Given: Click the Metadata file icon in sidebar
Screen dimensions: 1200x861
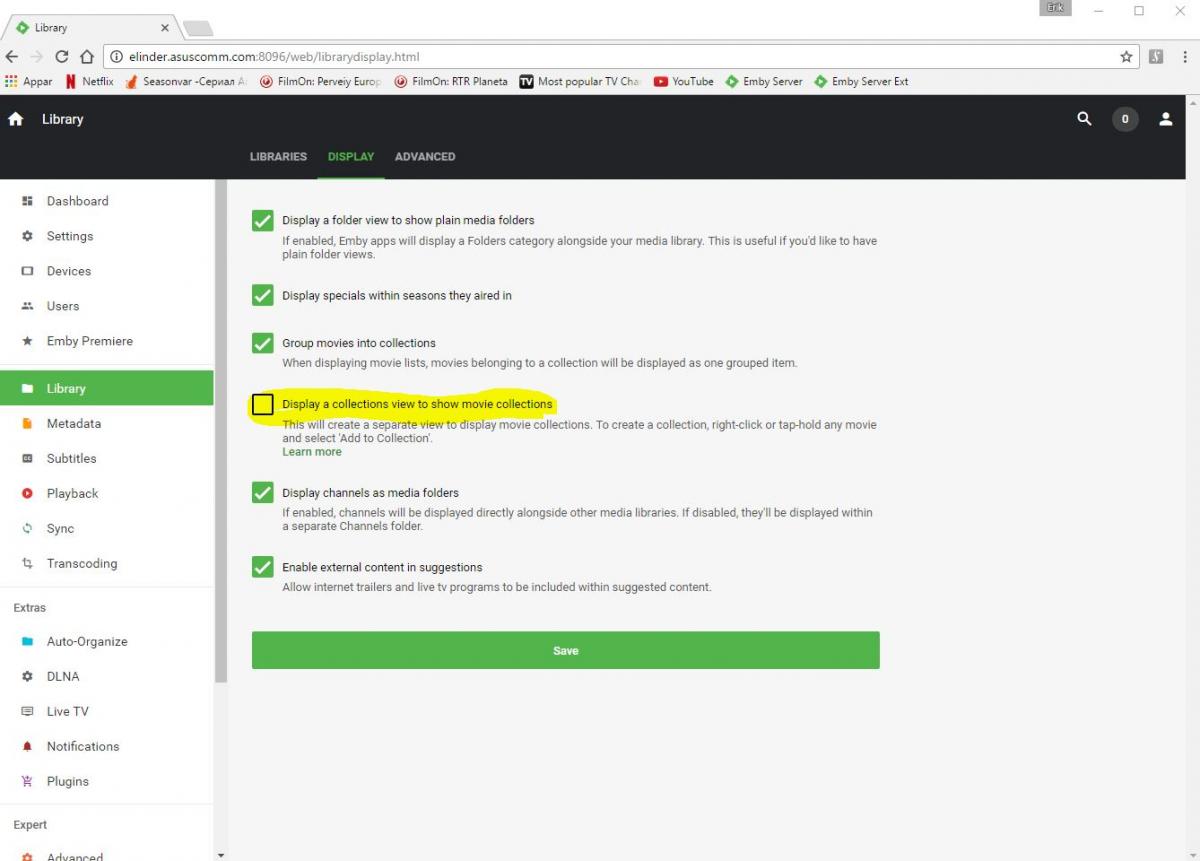Looking at the screenshot, I should pos(28,423).
